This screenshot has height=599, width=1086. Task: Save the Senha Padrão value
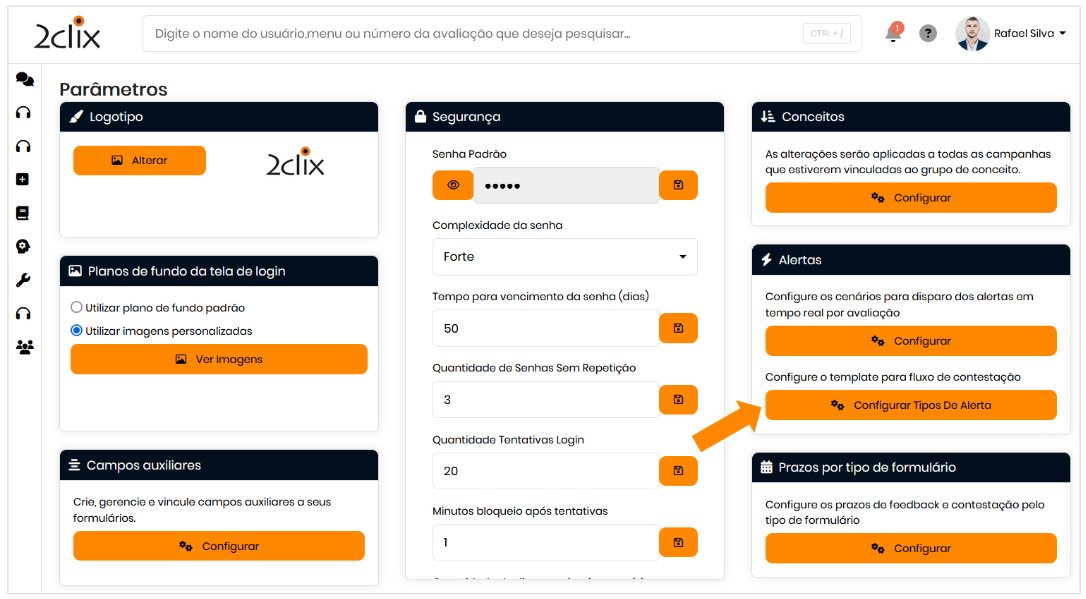tap(678, 185)
